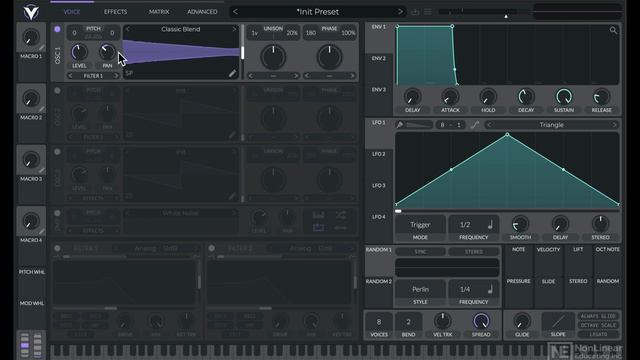Select previous wavetable before Classic Blend
Image resolution: width=640 pixels, height=360 pixels.
click(x=128, y=29)
